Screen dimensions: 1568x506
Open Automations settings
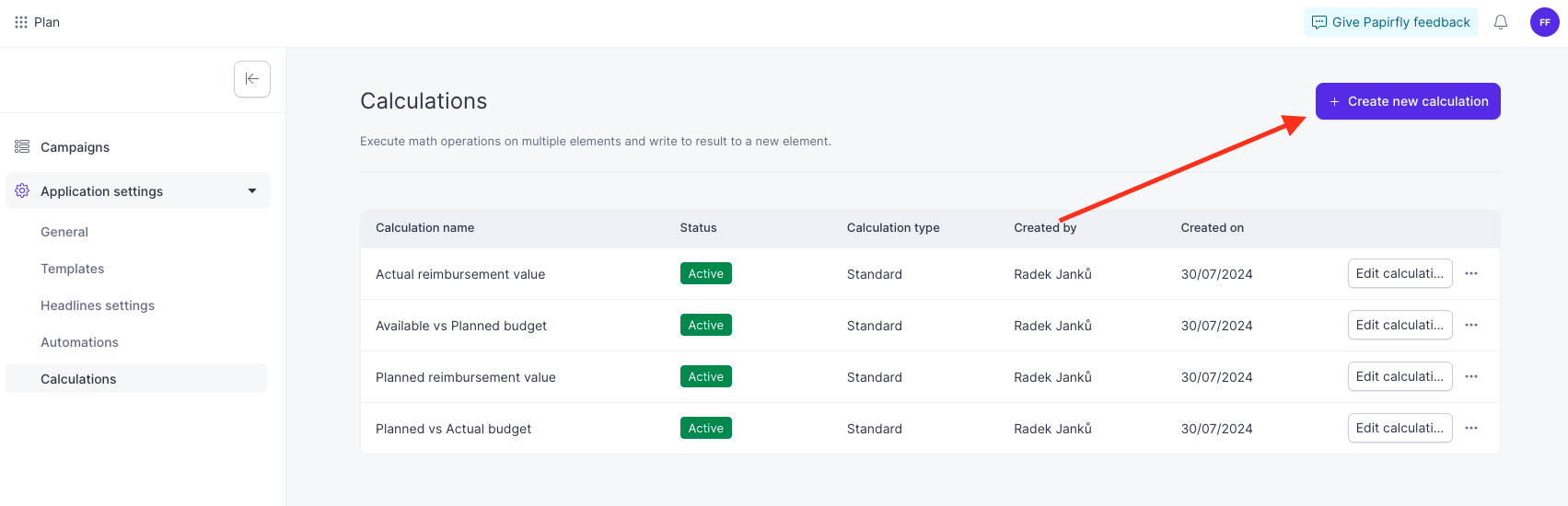tap(79, 342)
